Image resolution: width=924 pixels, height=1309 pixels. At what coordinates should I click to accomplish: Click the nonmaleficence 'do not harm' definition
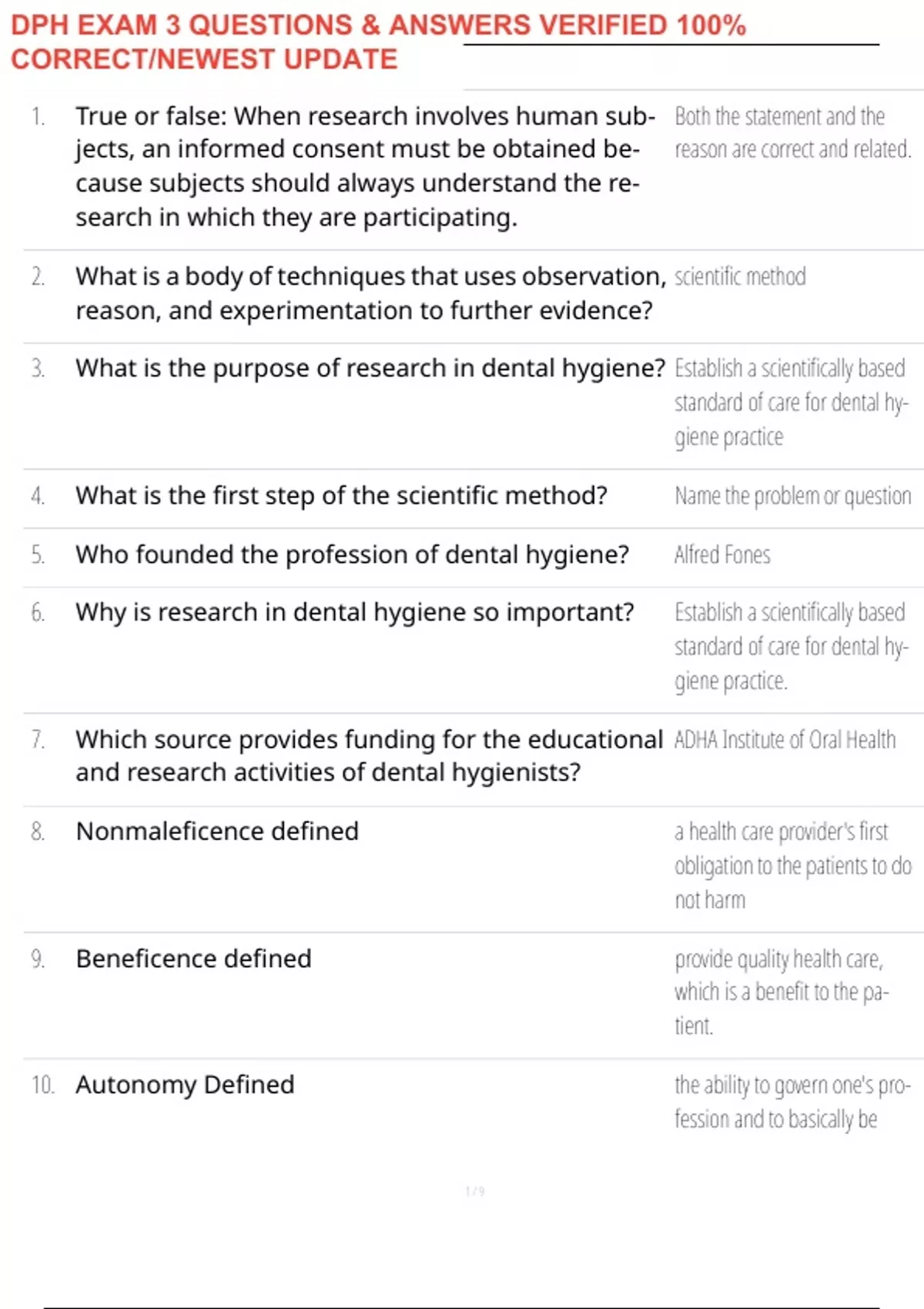792,865
